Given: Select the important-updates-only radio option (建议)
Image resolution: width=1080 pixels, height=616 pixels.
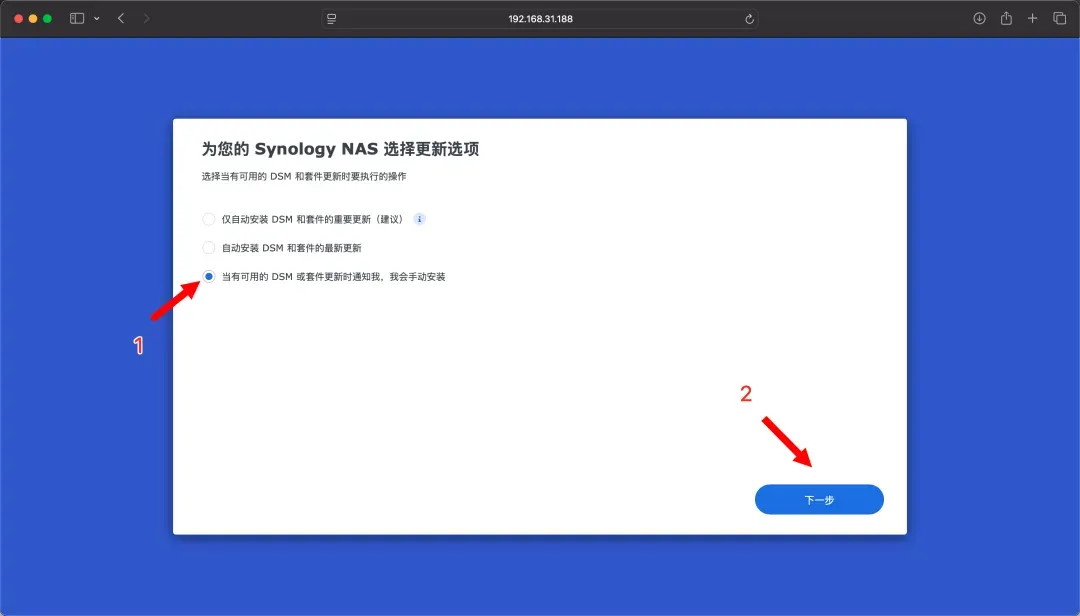Looking at the screenshot, I should tap(208, 219).
